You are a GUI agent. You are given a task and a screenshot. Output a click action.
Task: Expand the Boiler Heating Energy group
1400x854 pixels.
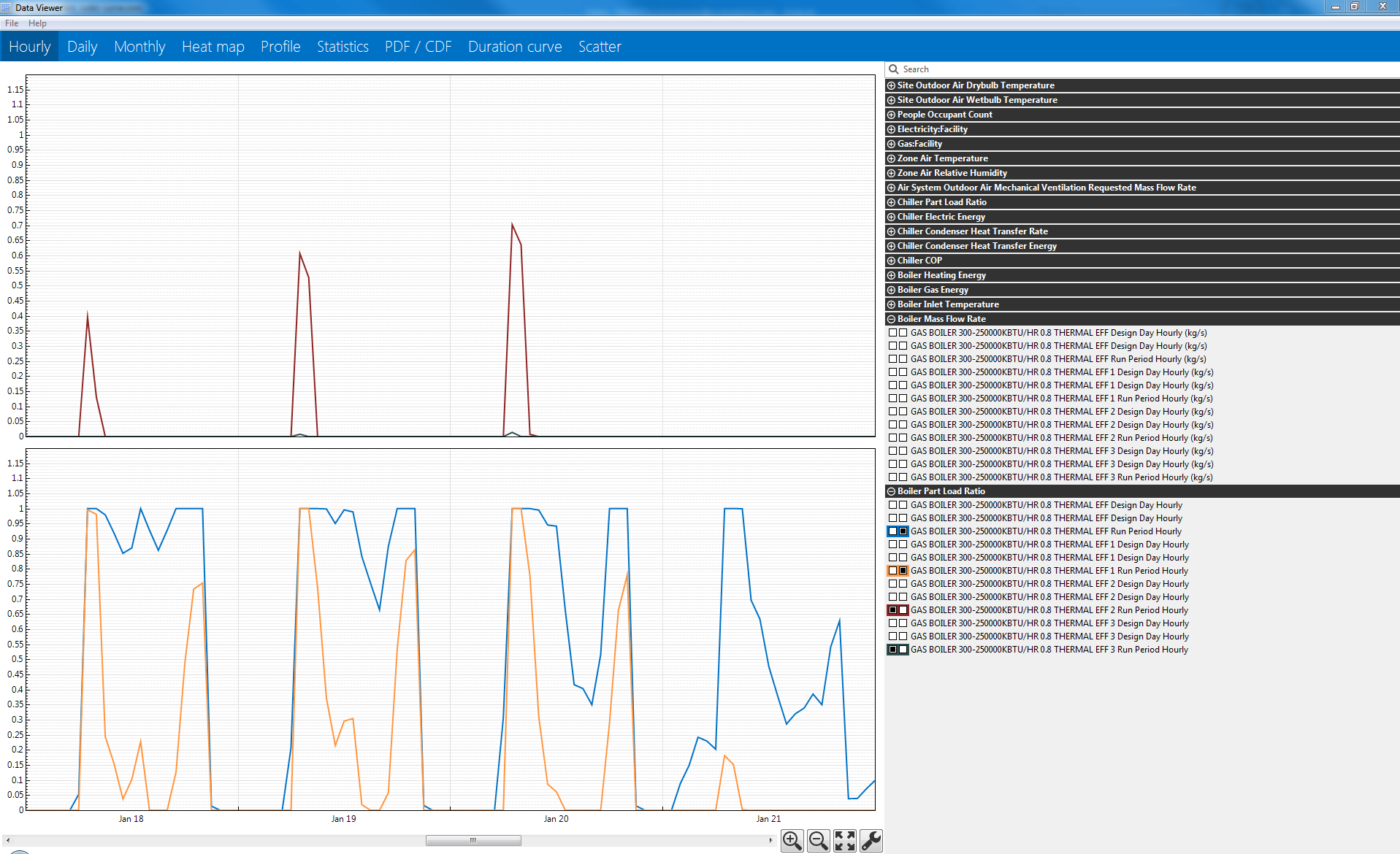(891, 275)
